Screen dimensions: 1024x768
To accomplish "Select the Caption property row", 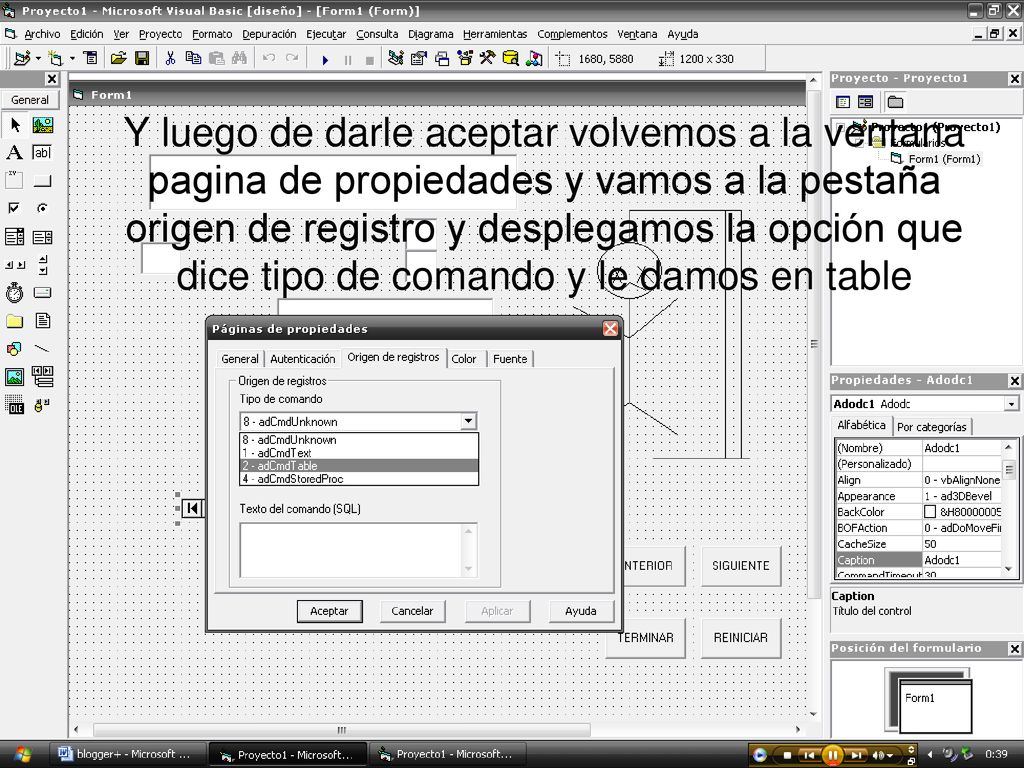I will coord(918,560).
